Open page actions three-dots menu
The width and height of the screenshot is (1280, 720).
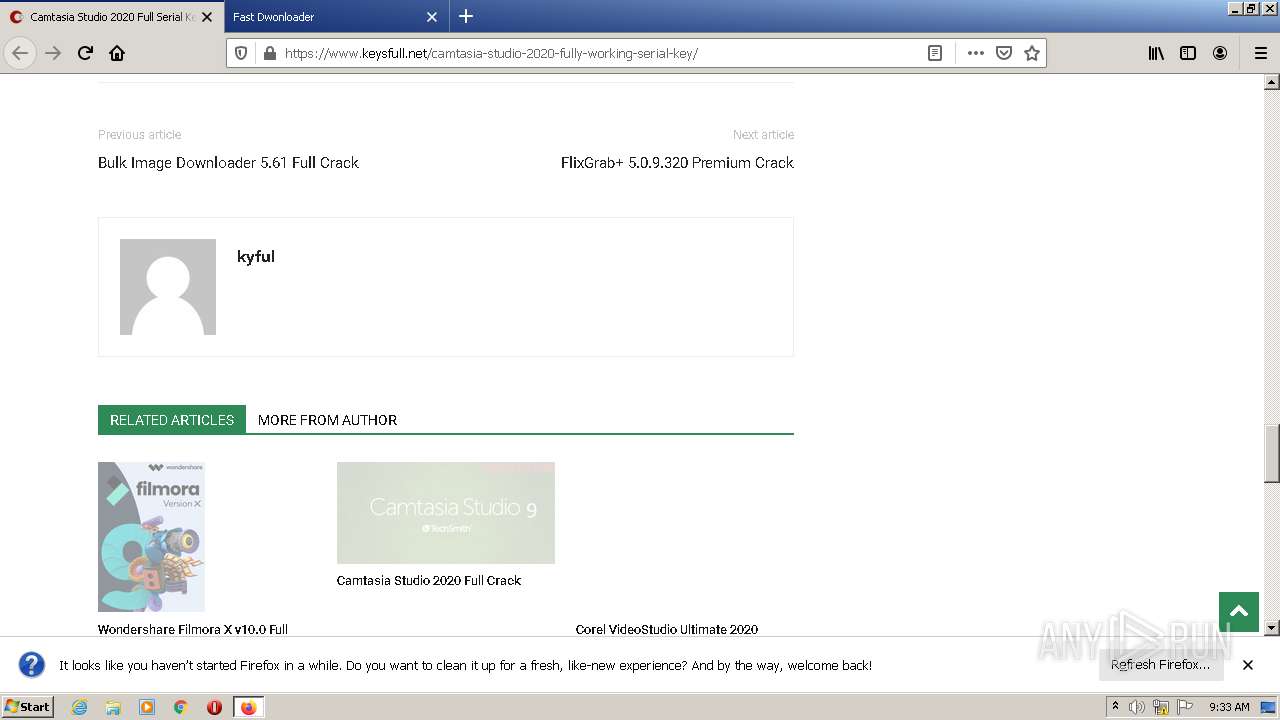click(976, 53)
